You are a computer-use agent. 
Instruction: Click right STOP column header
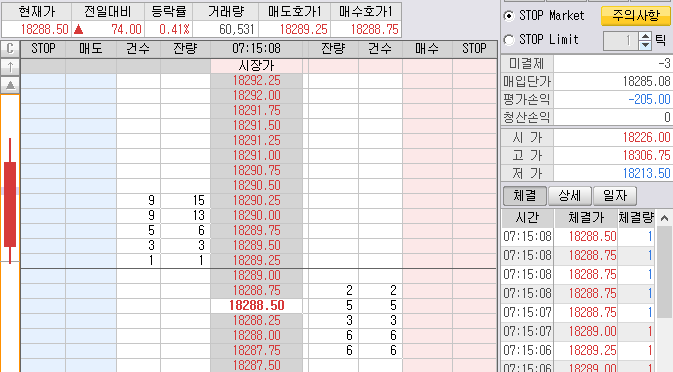[474, 49]
